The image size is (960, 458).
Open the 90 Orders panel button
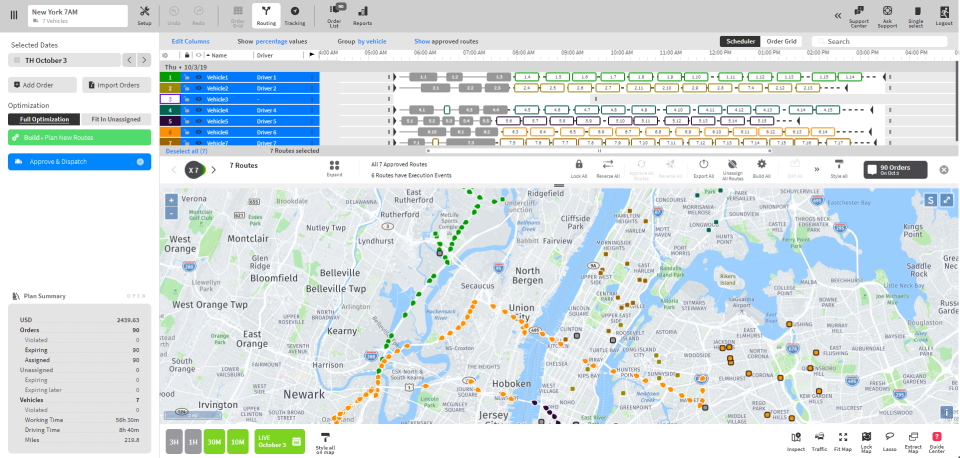(895, 170)
